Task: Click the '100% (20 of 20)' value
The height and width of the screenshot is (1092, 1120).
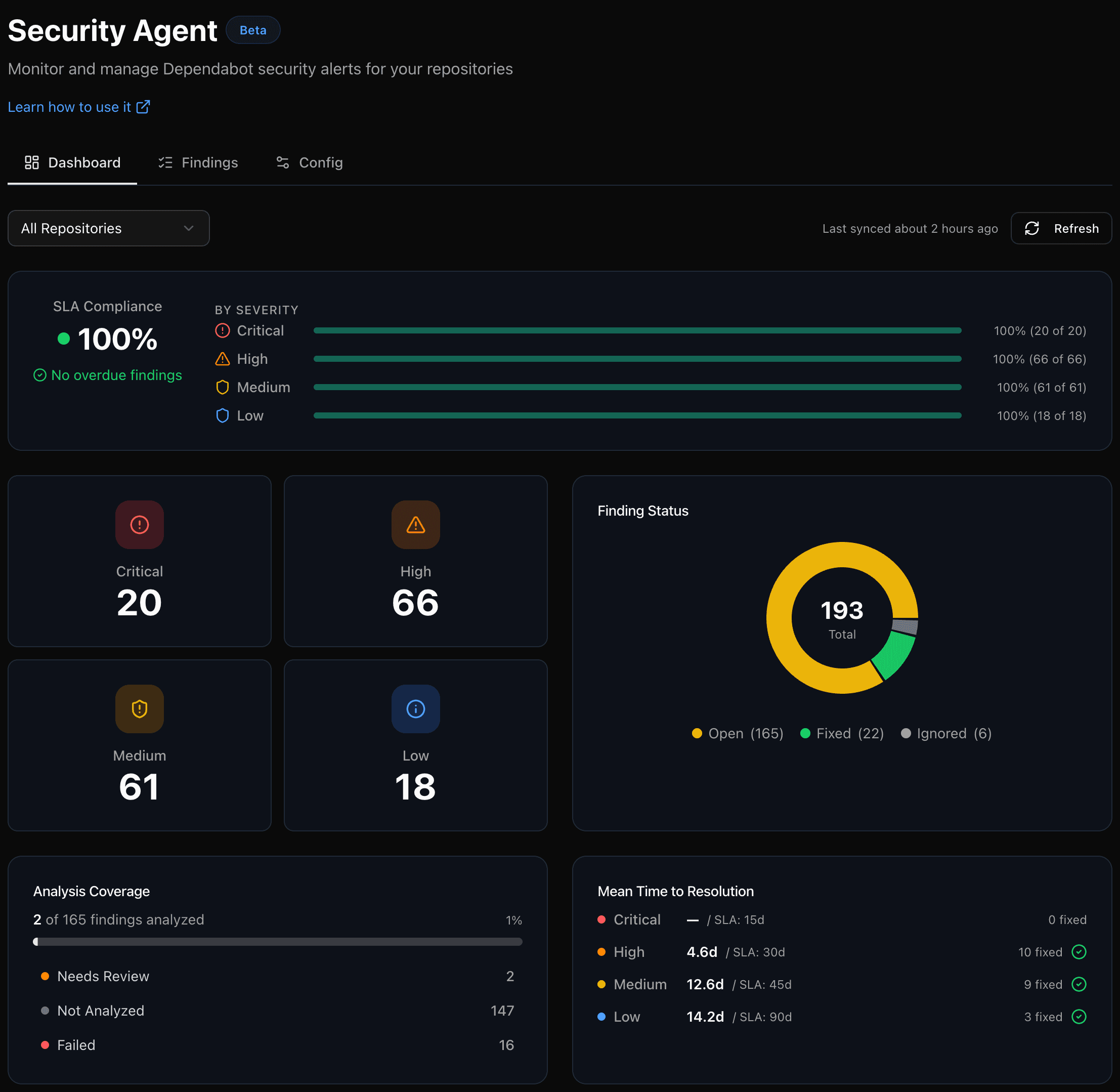Action: [x=1040, y=330]
